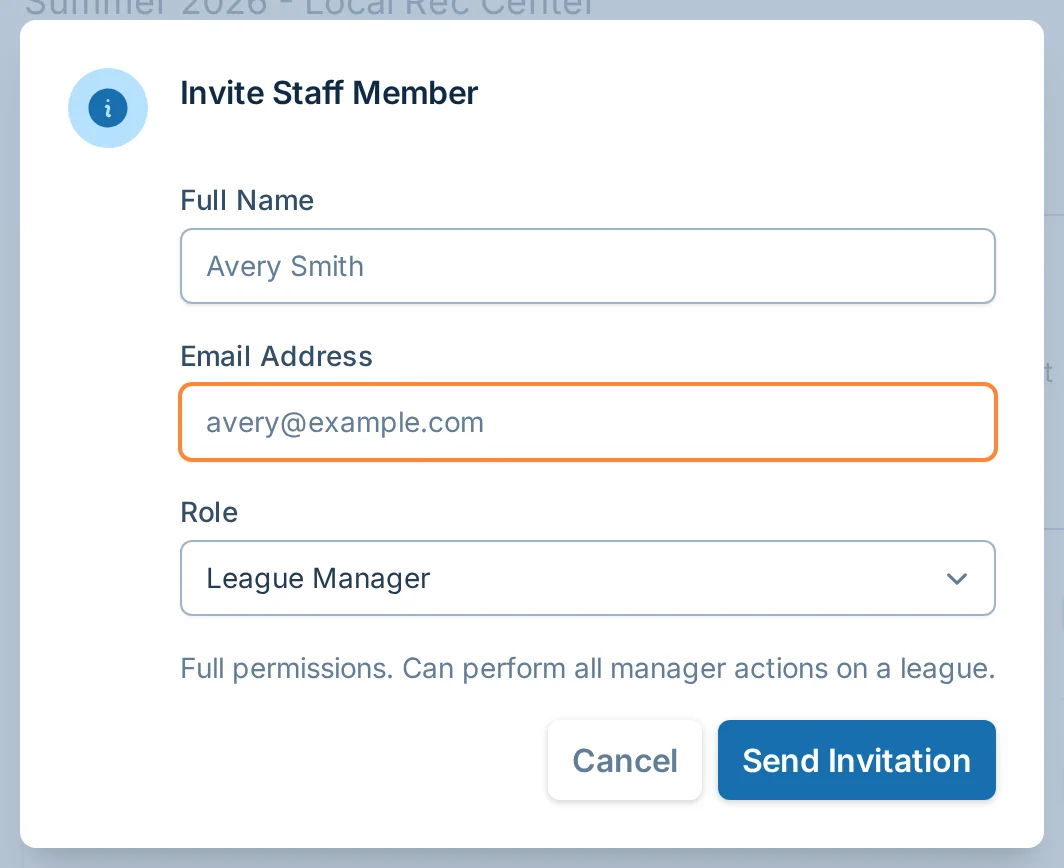This screenshot has width=1064, height=868.
Task: Click the Full Name label
Action: point(247,201)
